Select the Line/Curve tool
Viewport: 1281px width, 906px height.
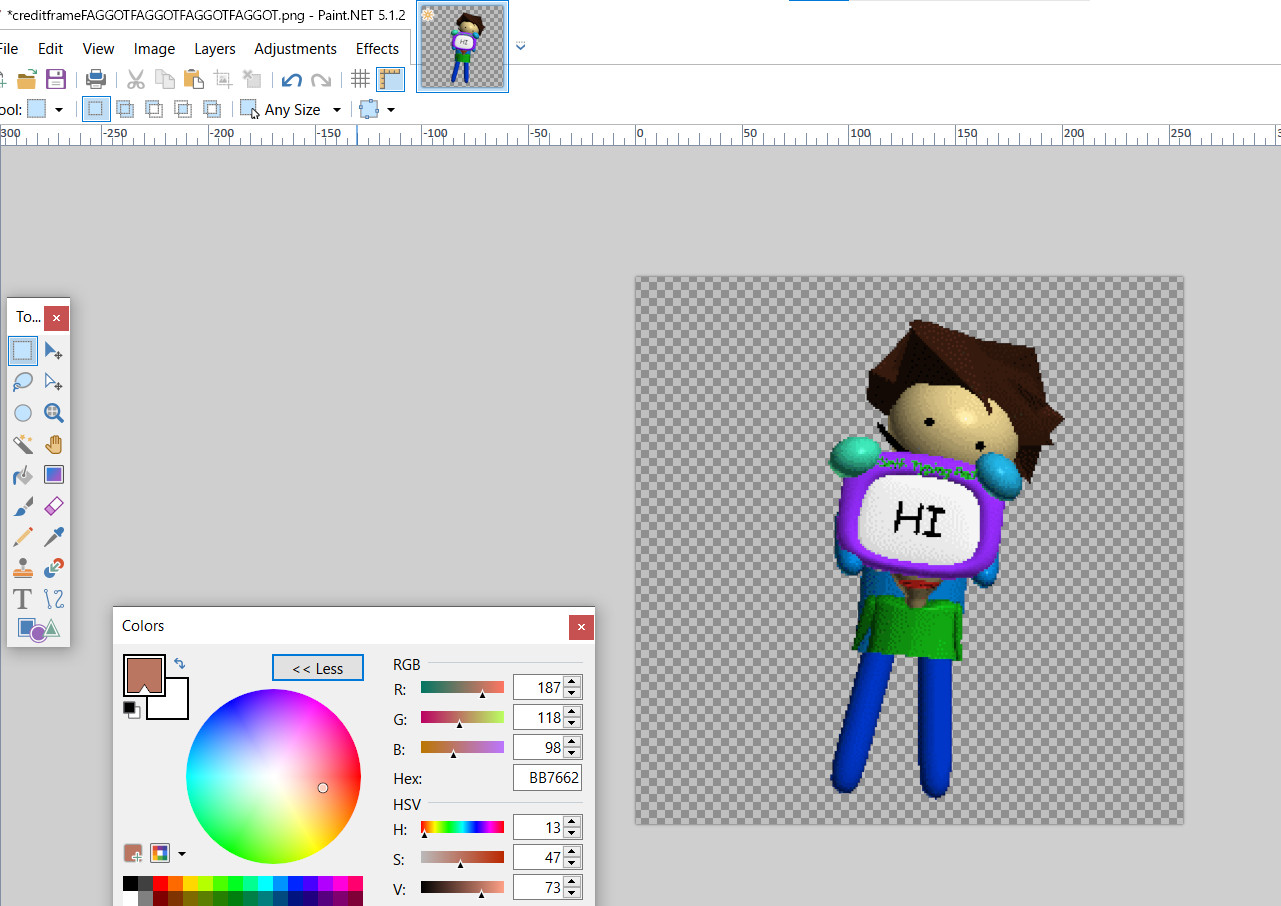pos(54,599)
